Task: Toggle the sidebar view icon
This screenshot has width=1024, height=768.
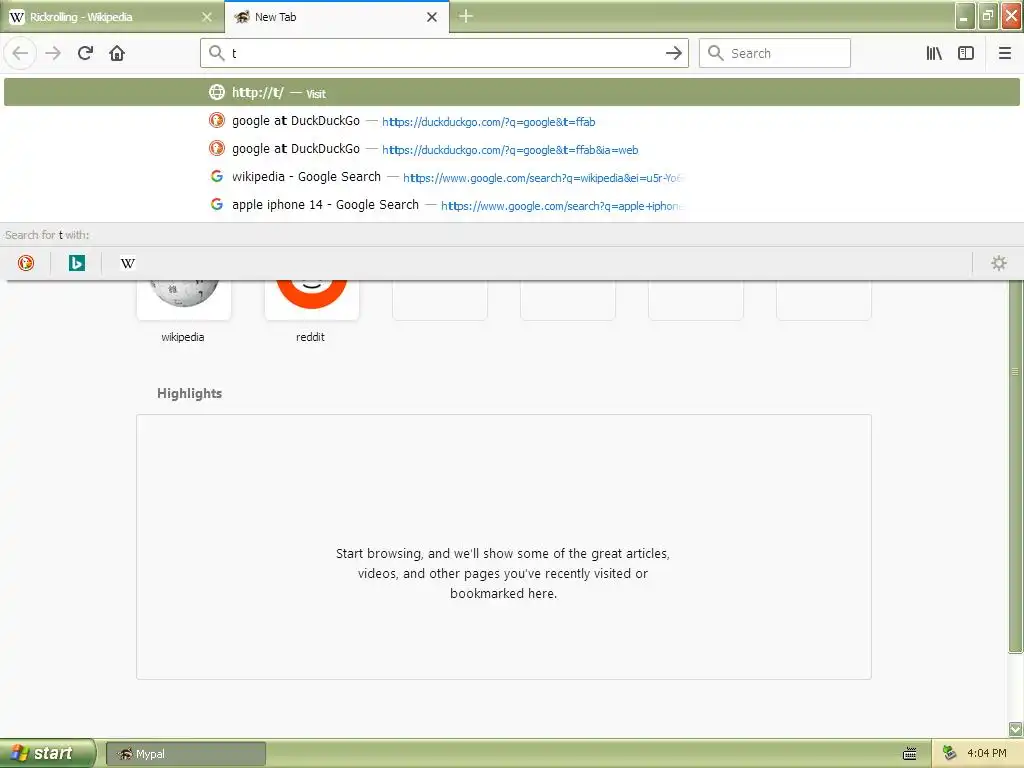Action: 966,54
